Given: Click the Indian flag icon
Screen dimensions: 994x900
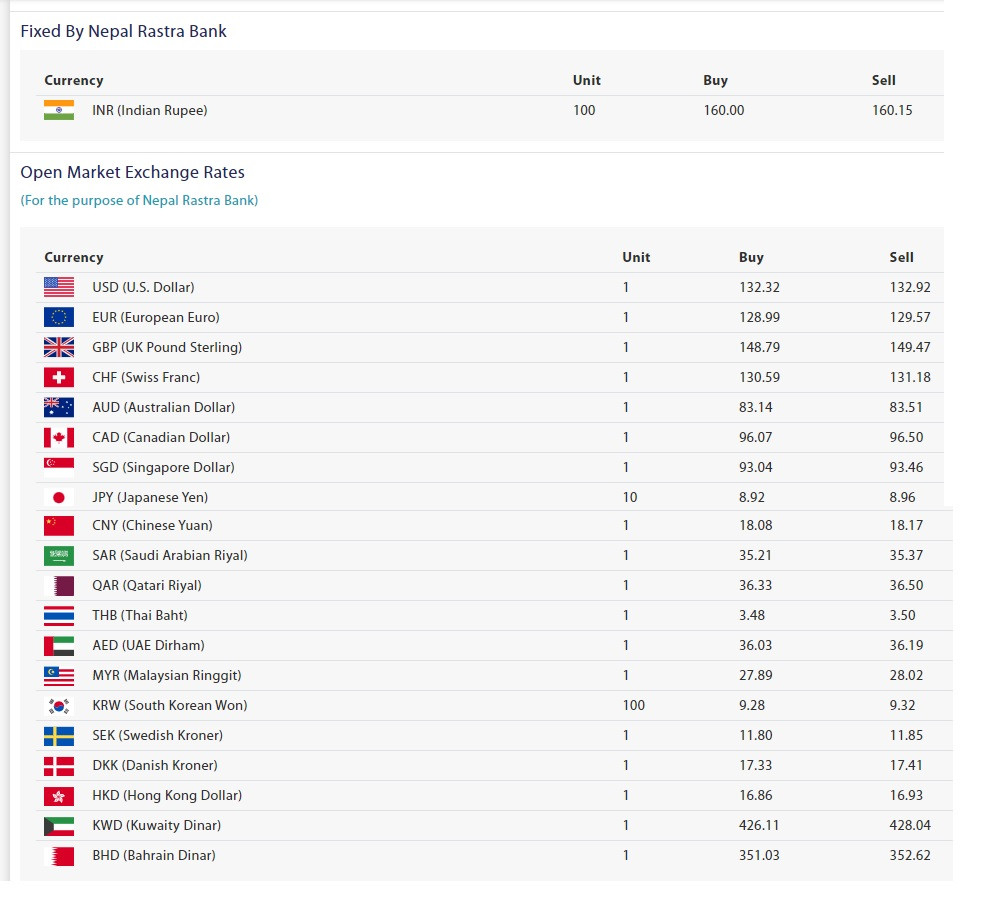Looking at the screenshot, I should (59, 110).
